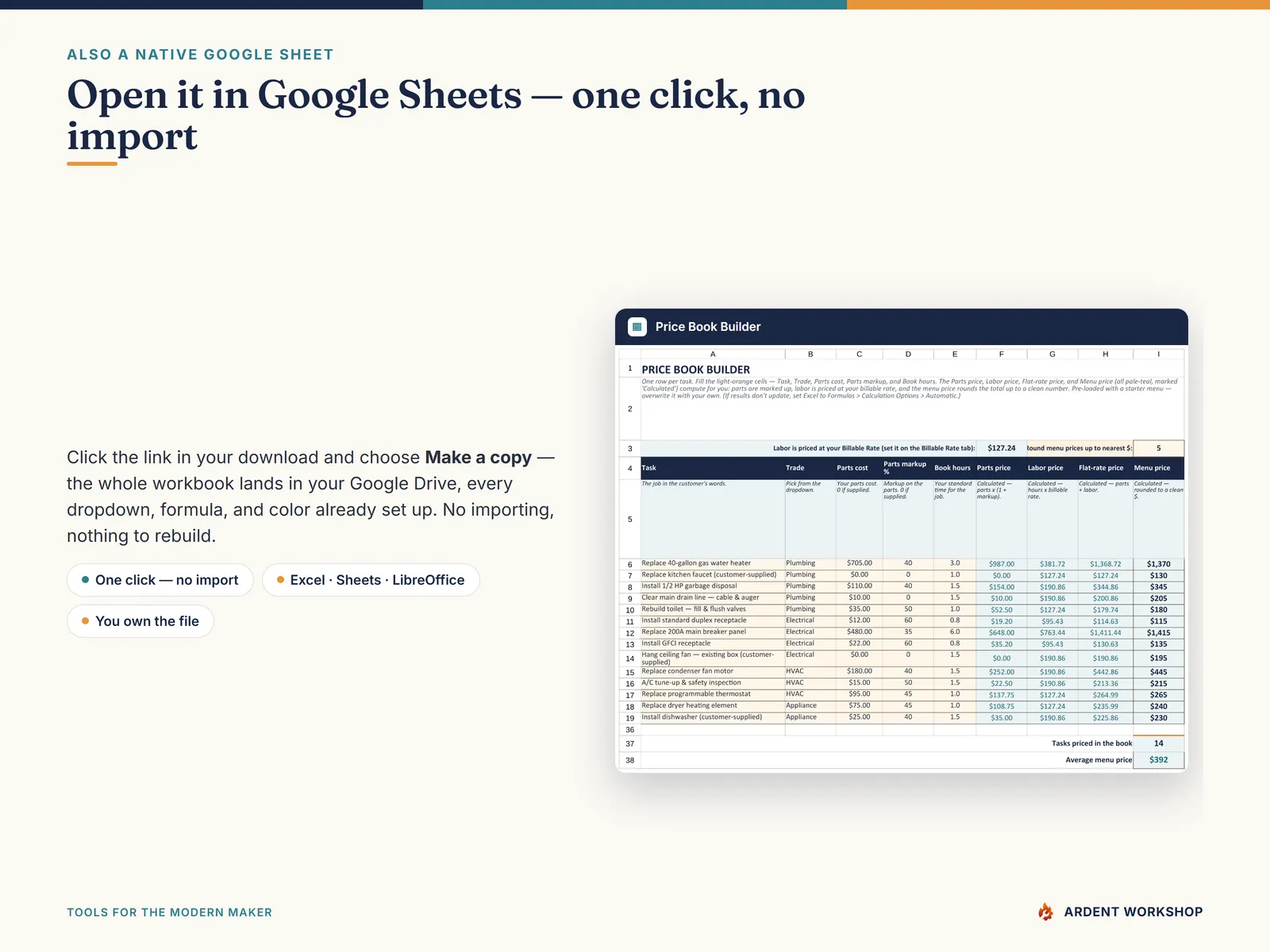Select the 'Excel · Sheets · LibreOffice' pill

click(x=371, y=580)
